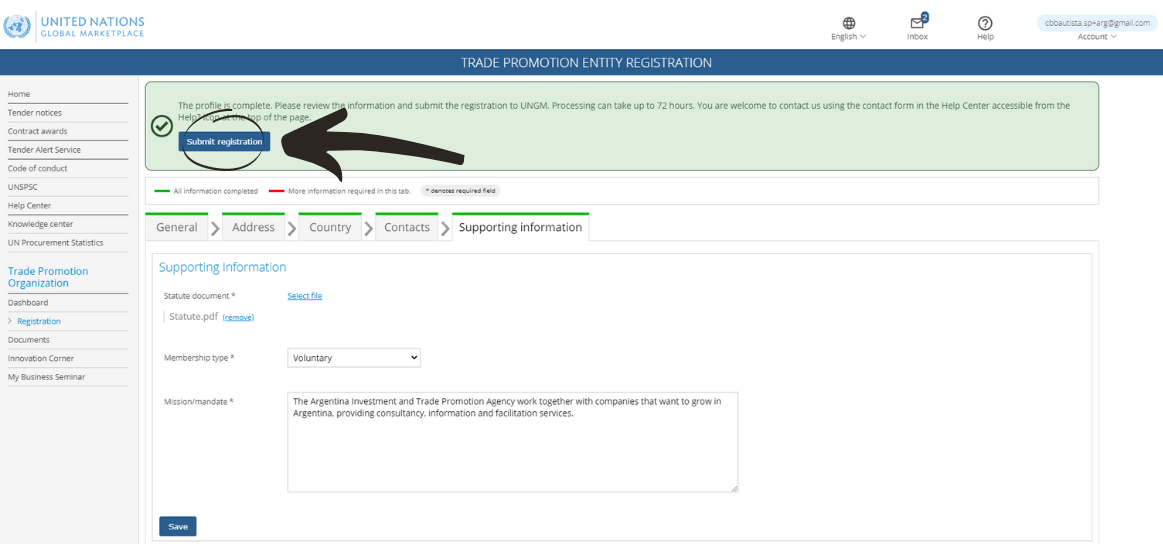Switch to the Contacts tab
The width and height of the screenshot is (1163, 544).
point(406,227)
